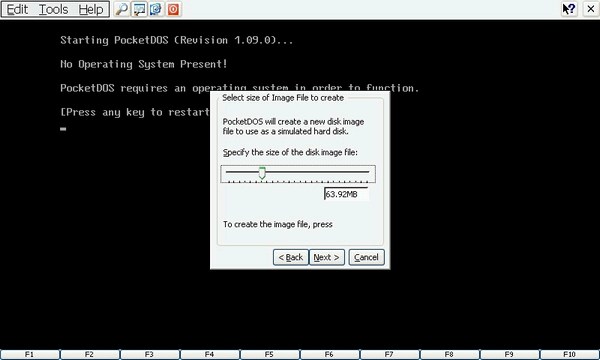
Task: Click 'To create the image file, press' text
Action: [278, 224]
